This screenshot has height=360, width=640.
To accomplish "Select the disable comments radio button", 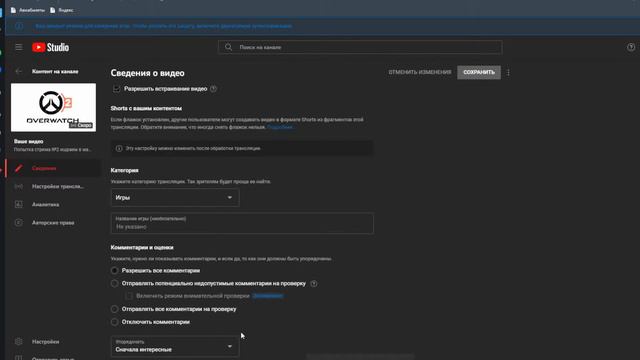I will (114, 322).
